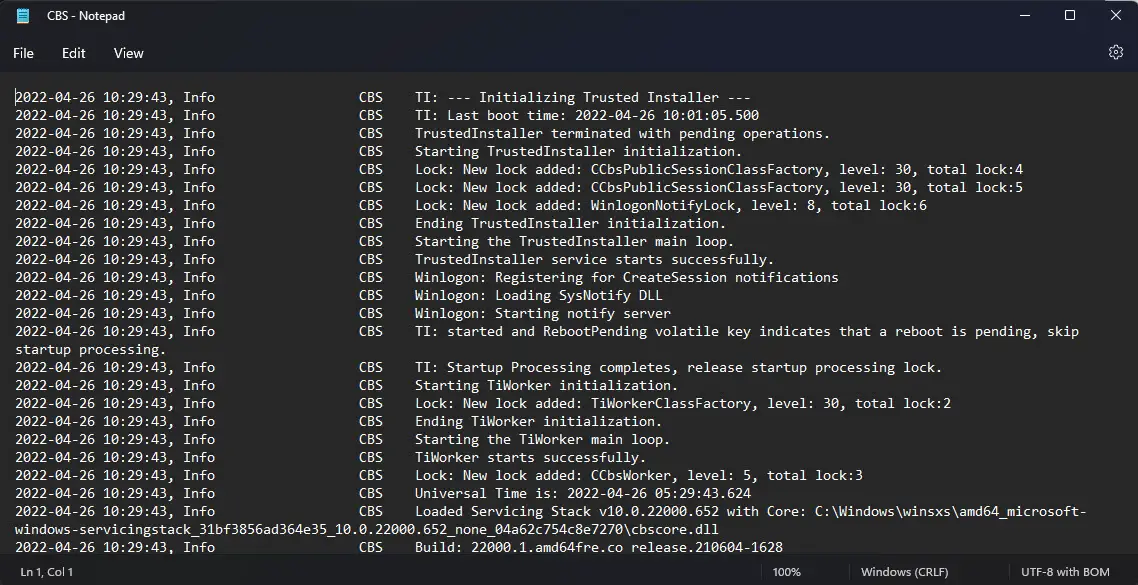Click the 'CBS - Notepad' window title
1138x585 pixels.
tap(86, 15)
